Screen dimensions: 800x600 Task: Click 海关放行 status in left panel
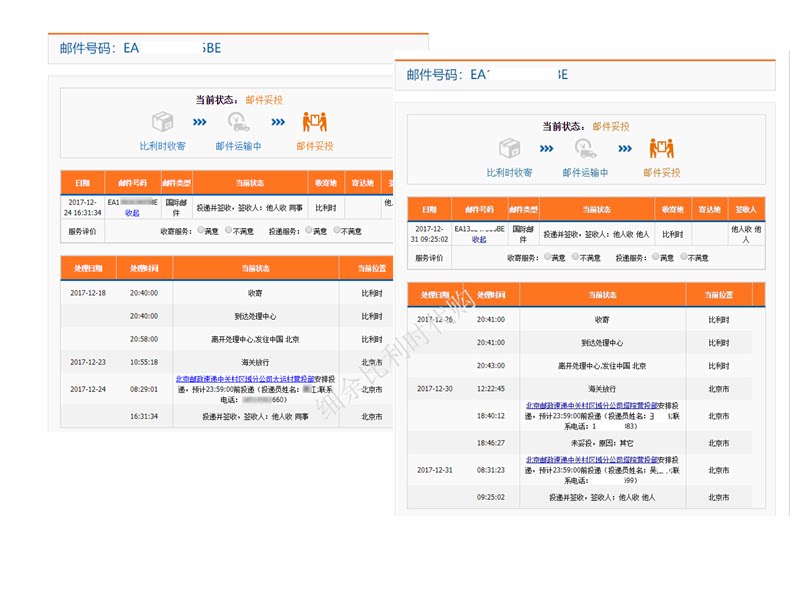(x=255, y=362)
